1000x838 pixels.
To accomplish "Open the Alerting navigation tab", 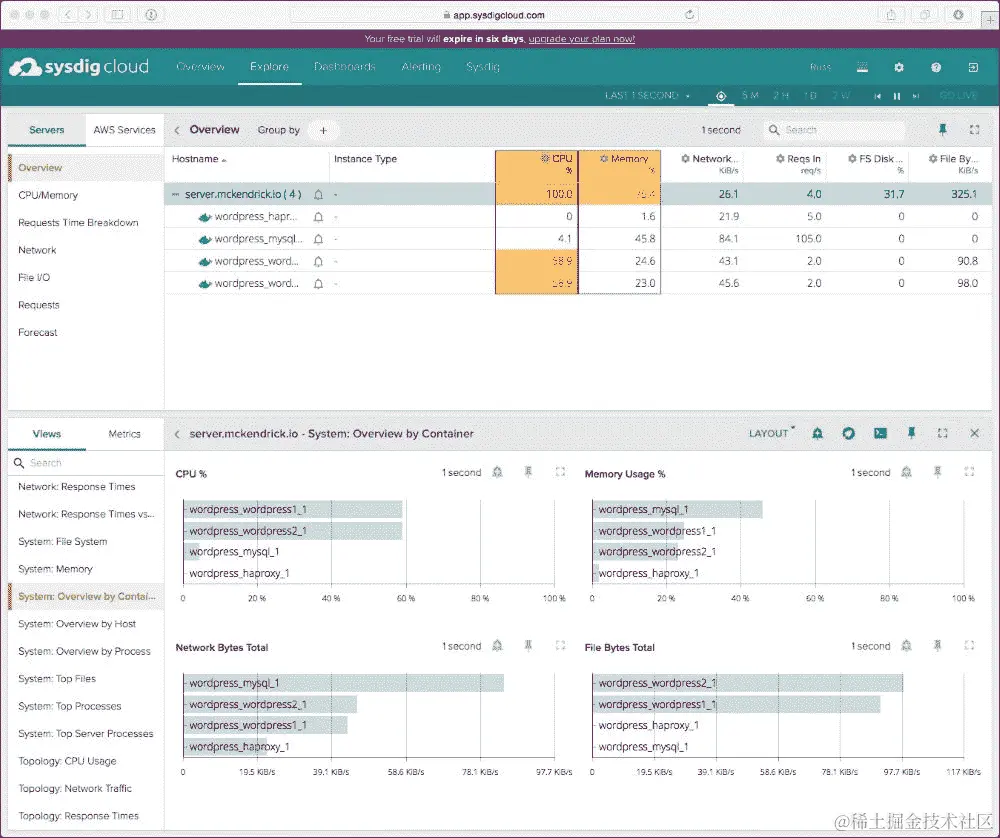I will 421,67.
